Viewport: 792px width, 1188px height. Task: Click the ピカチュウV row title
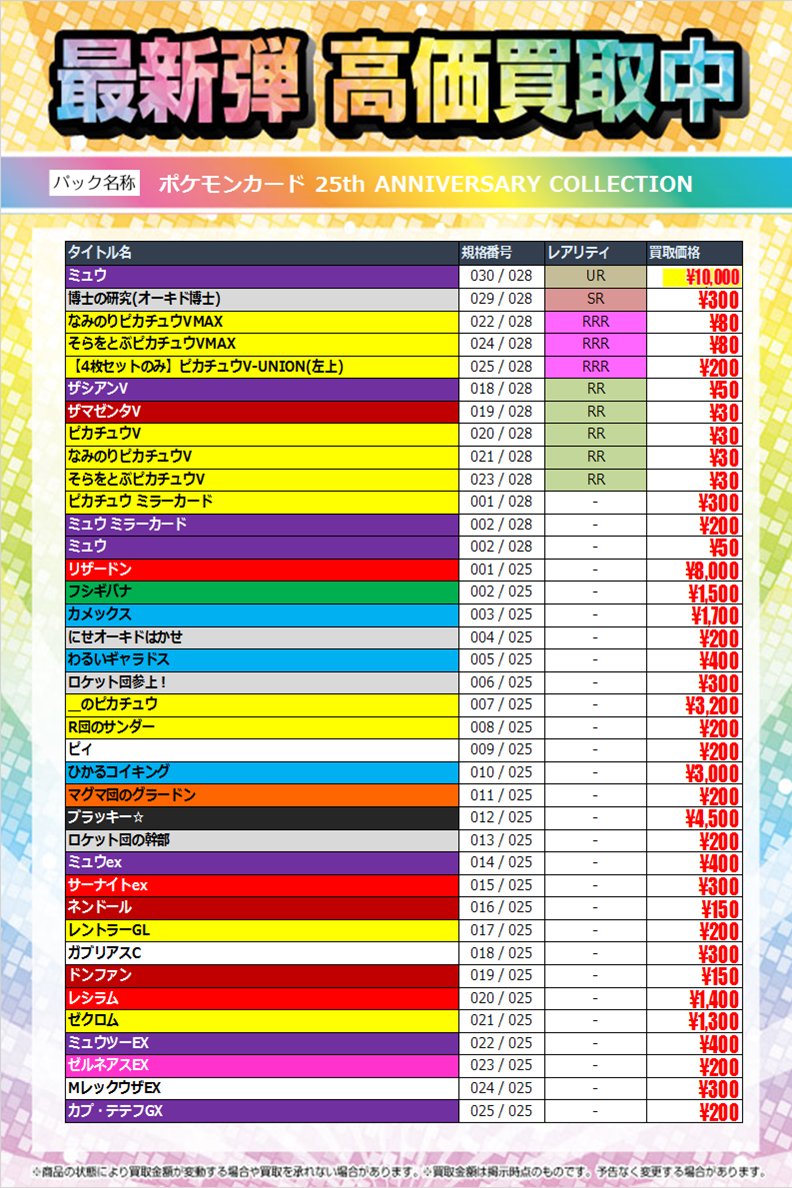[x=261, y=433]
